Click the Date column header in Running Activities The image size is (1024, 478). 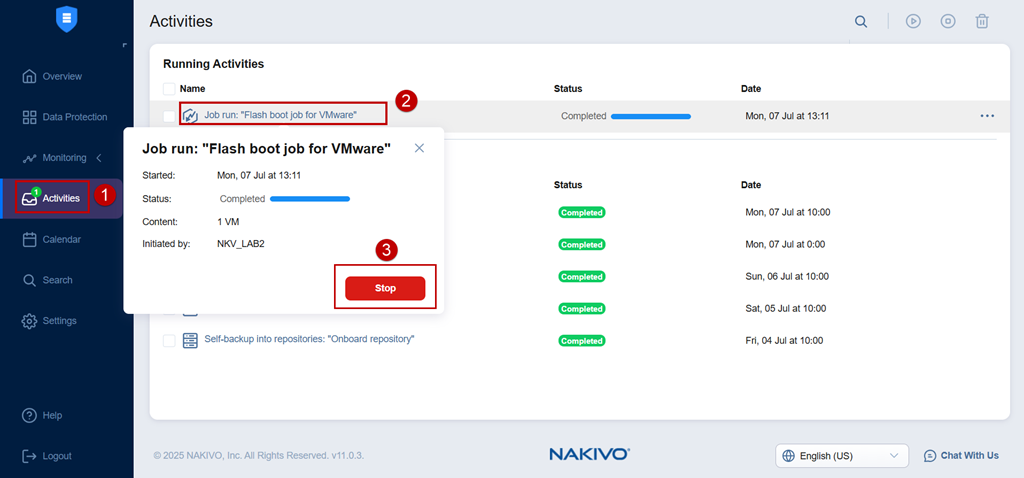pyautogui.click(x=751, y=89)
